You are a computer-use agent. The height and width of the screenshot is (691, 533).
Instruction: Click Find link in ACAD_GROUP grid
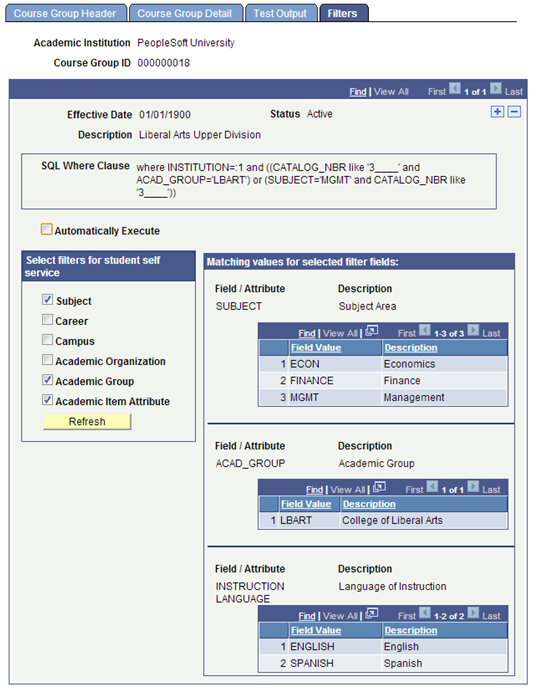(x=314, y=490)
